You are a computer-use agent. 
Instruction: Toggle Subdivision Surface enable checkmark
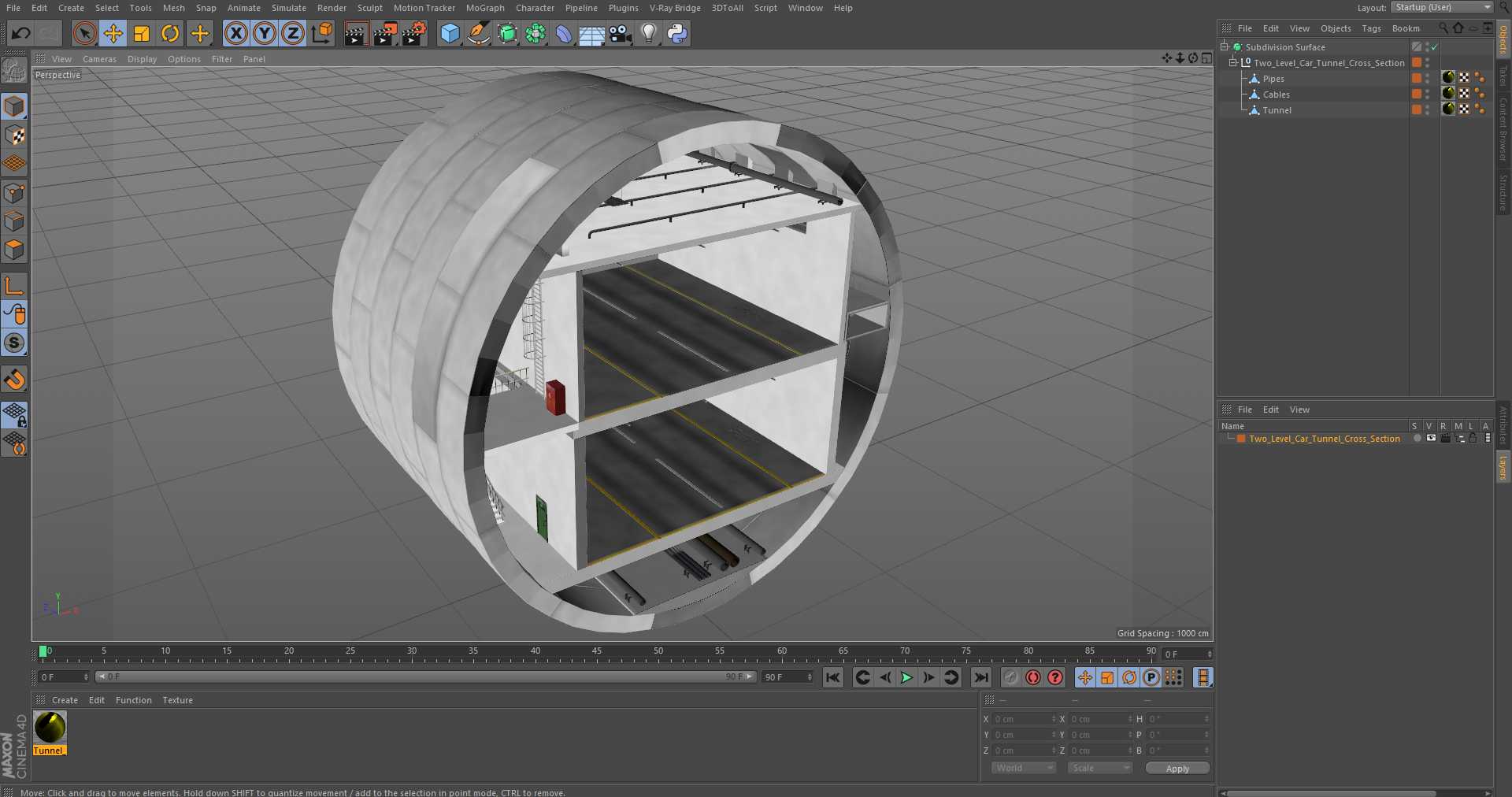tap(1435, 47)
